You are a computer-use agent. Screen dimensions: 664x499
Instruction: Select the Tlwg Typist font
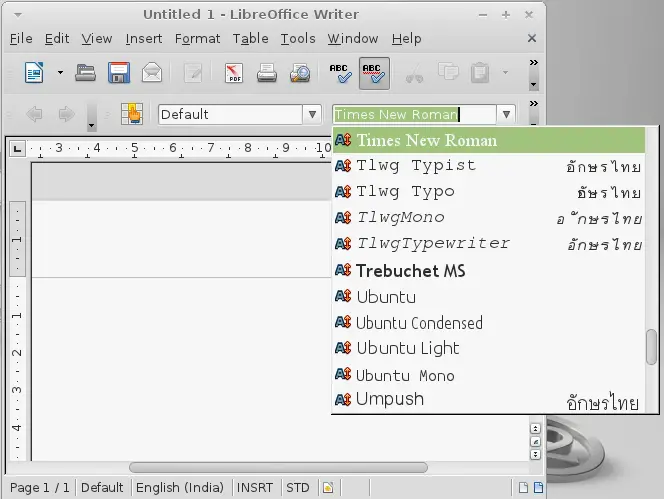pos(489,166)
